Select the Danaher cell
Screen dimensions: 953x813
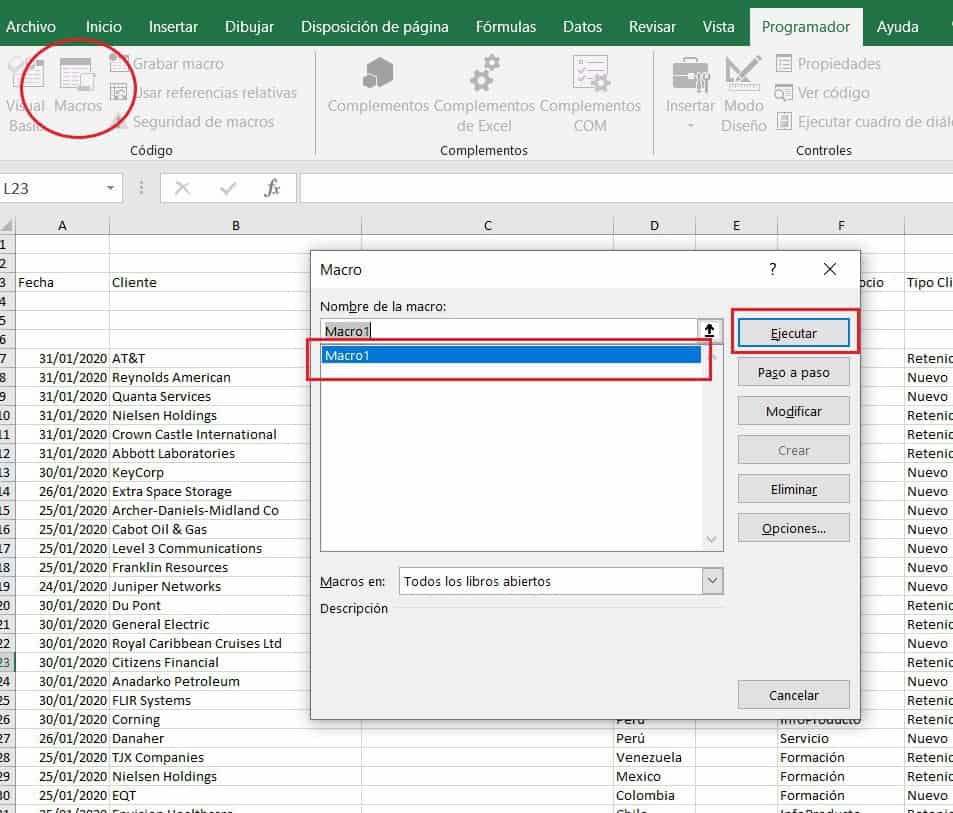(x=236, y=738)
